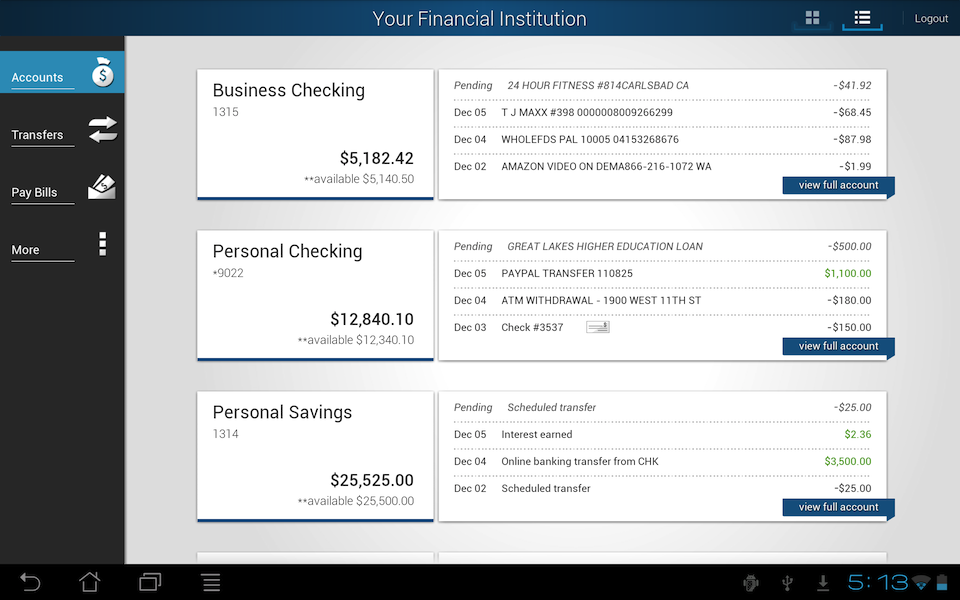This screenshot has width=960, height=600.
Task: Expand More in the navigation menu
Action: 25,249
